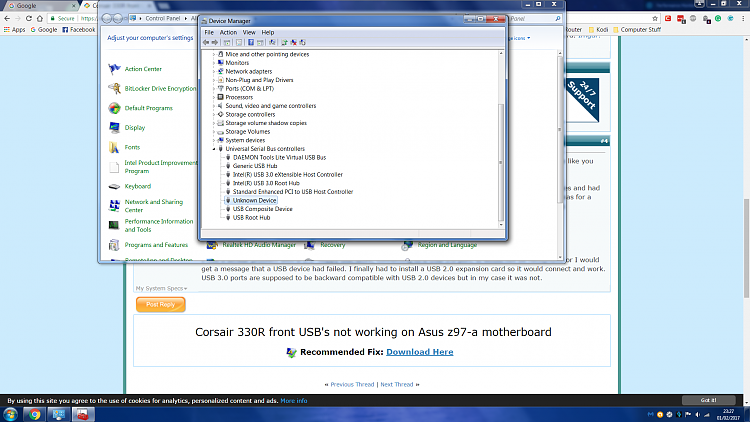This screenshot has width=750, height=422.
Task: Click More info in the cookie notice
Action: tap(294, 401)
